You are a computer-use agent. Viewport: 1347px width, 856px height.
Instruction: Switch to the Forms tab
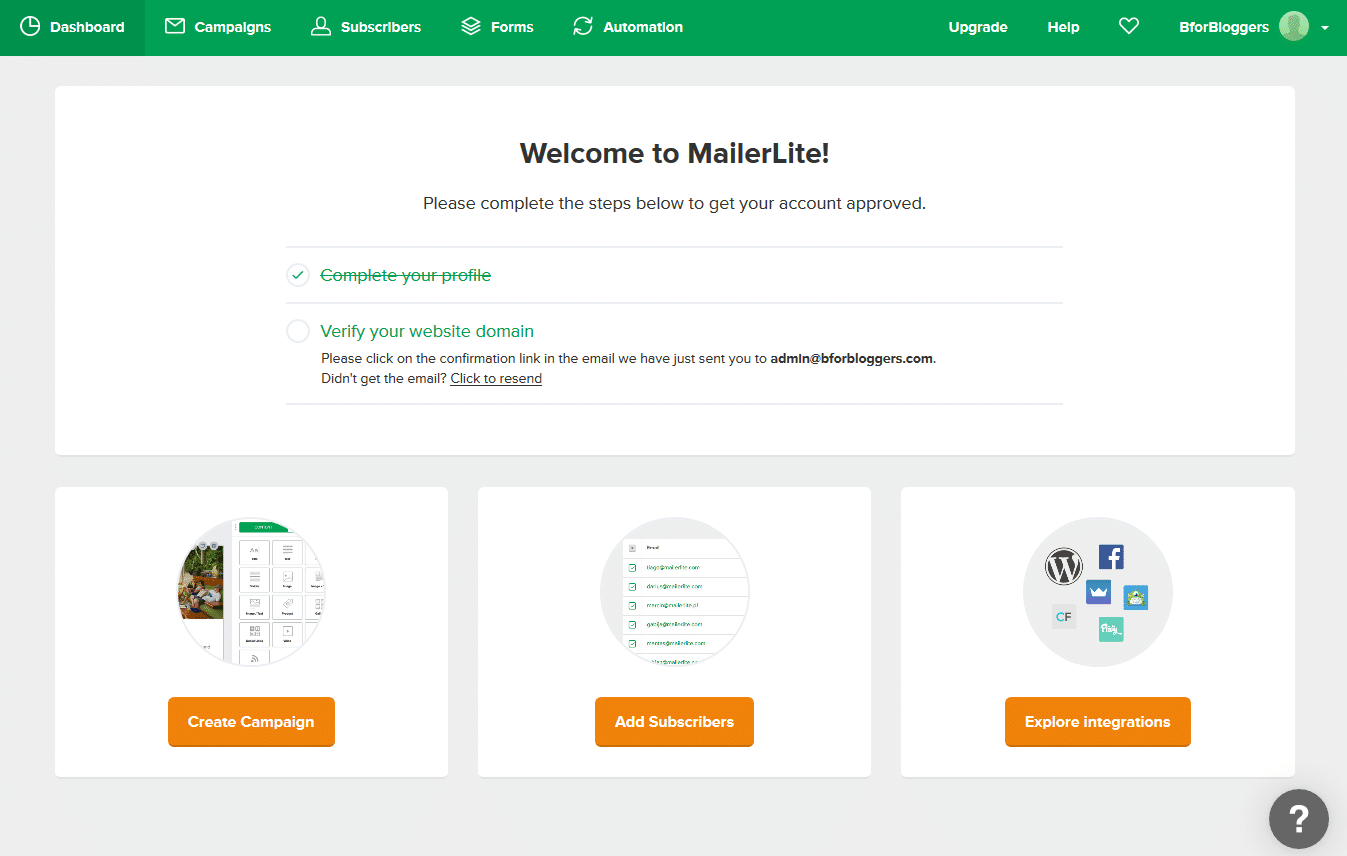(497, 27)
